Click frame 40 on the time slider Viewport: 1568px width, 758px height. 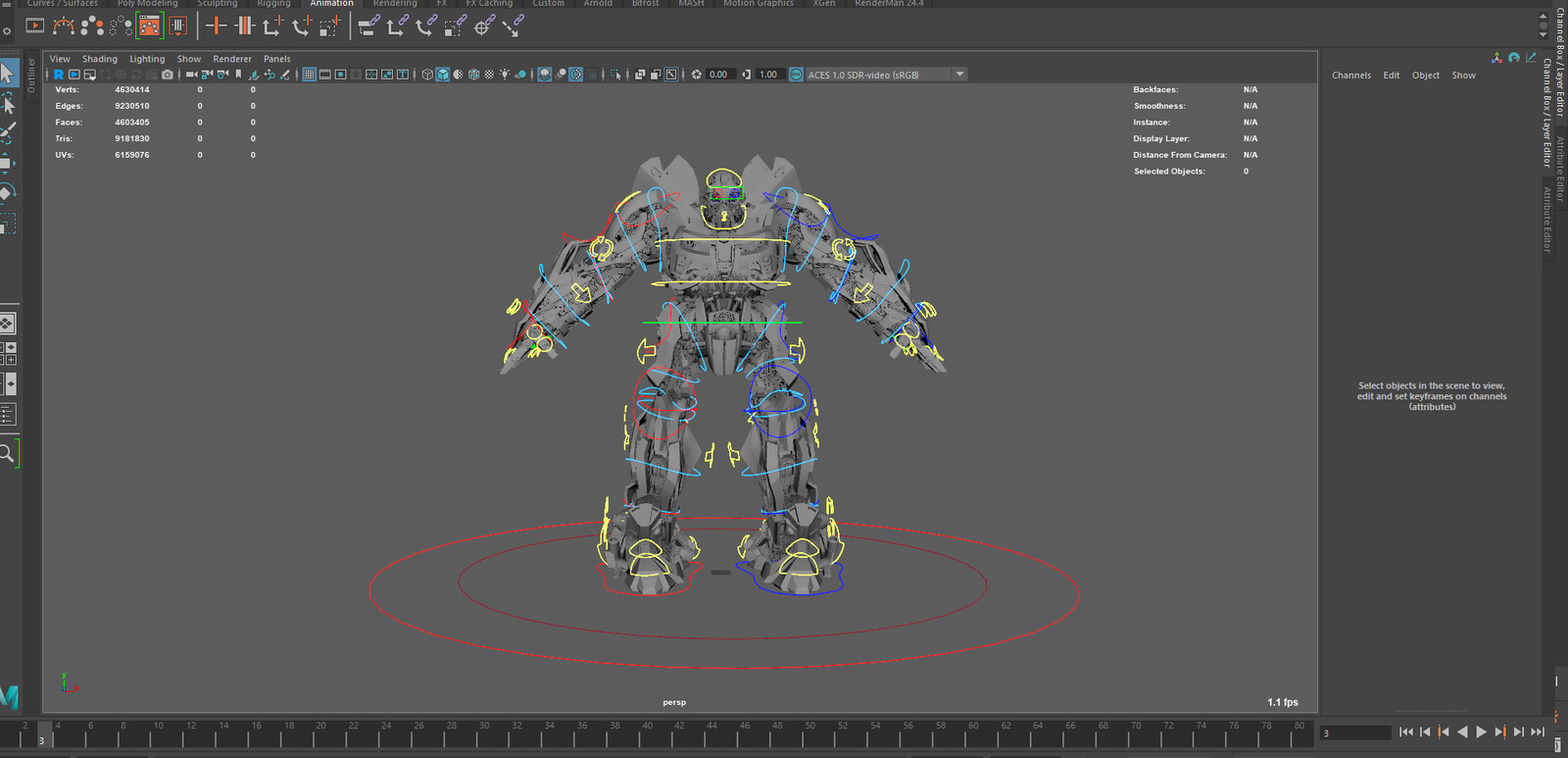tap(647, 733)
